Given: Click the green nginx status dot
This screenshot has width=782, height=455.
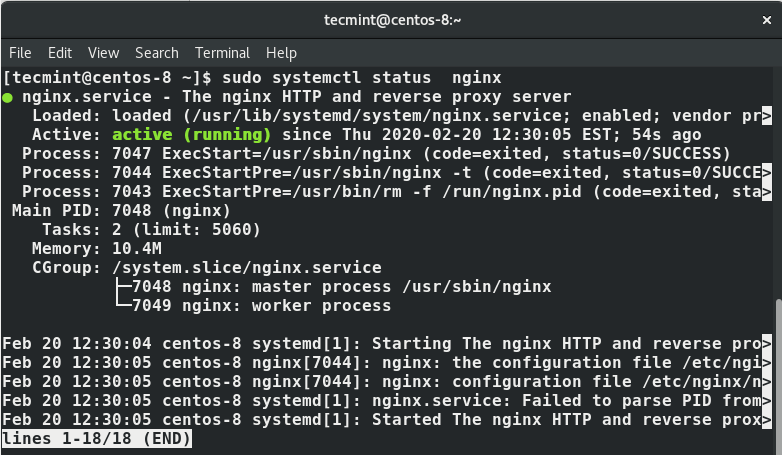Looking at the screenshot, I should pyautogui.click(x=8, y=97).
